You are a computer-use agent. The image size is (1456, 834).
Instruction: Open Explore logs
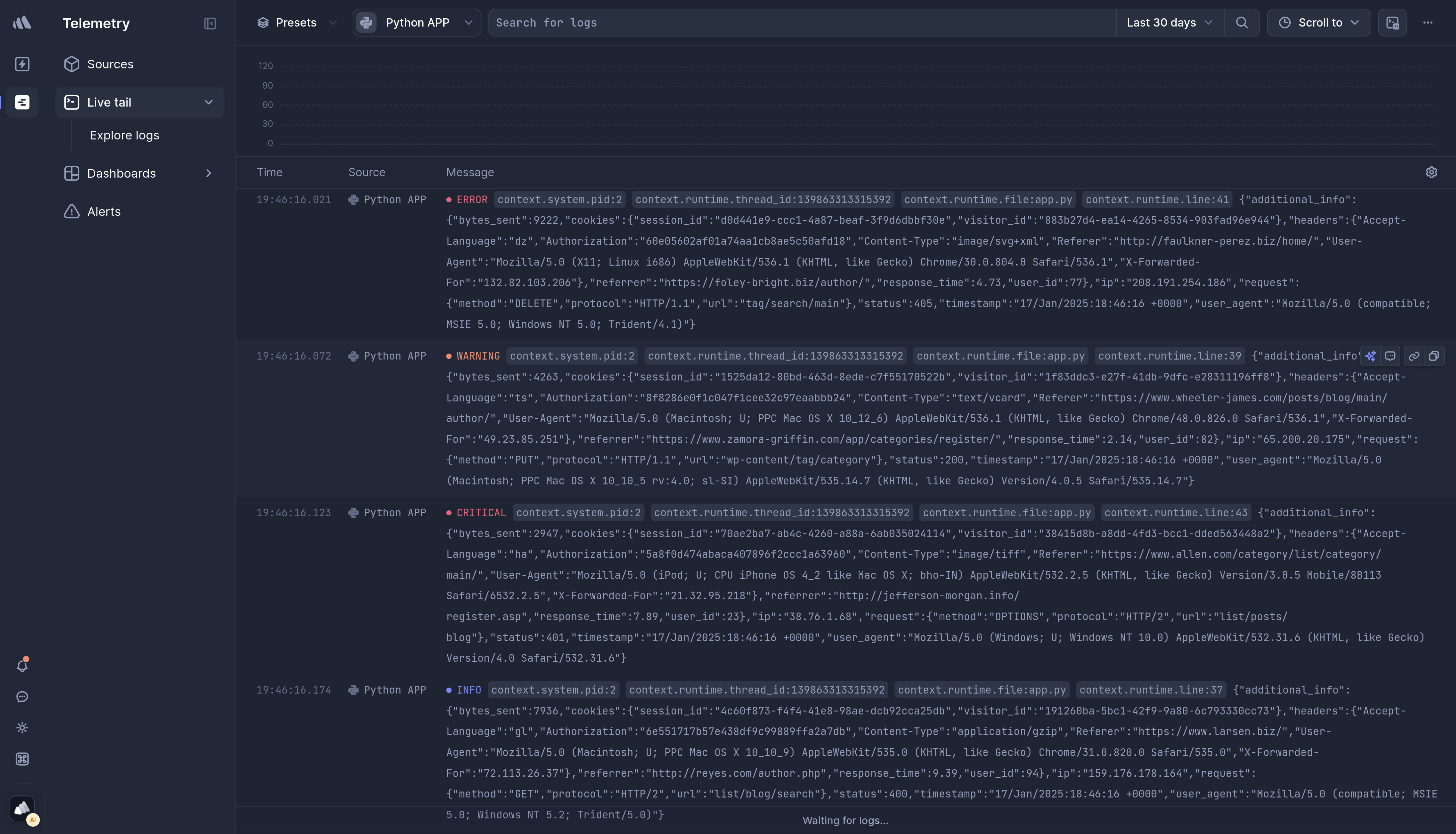point(124,135)
